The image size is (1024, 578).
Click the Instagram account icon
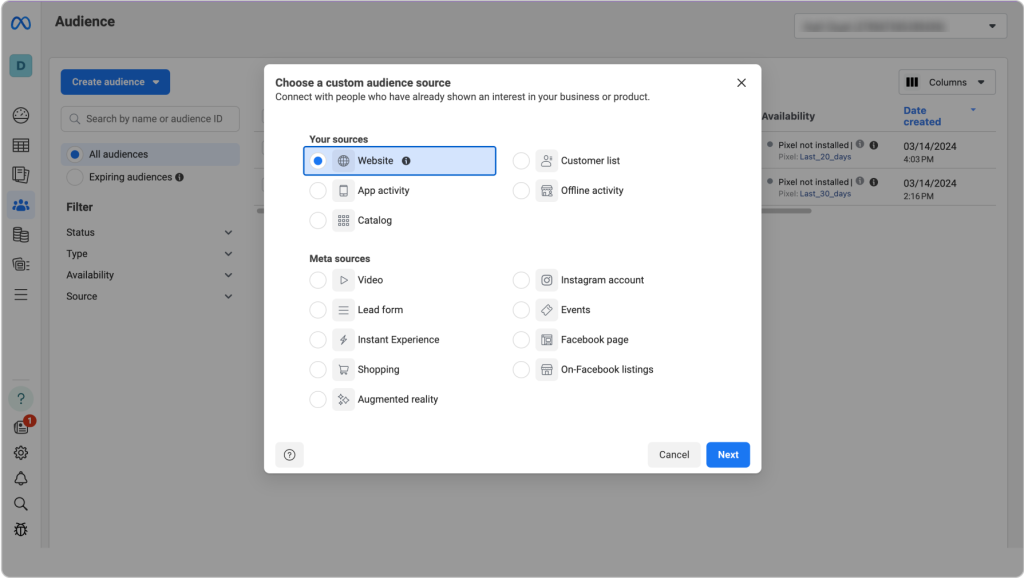click(x=547, y=280)
